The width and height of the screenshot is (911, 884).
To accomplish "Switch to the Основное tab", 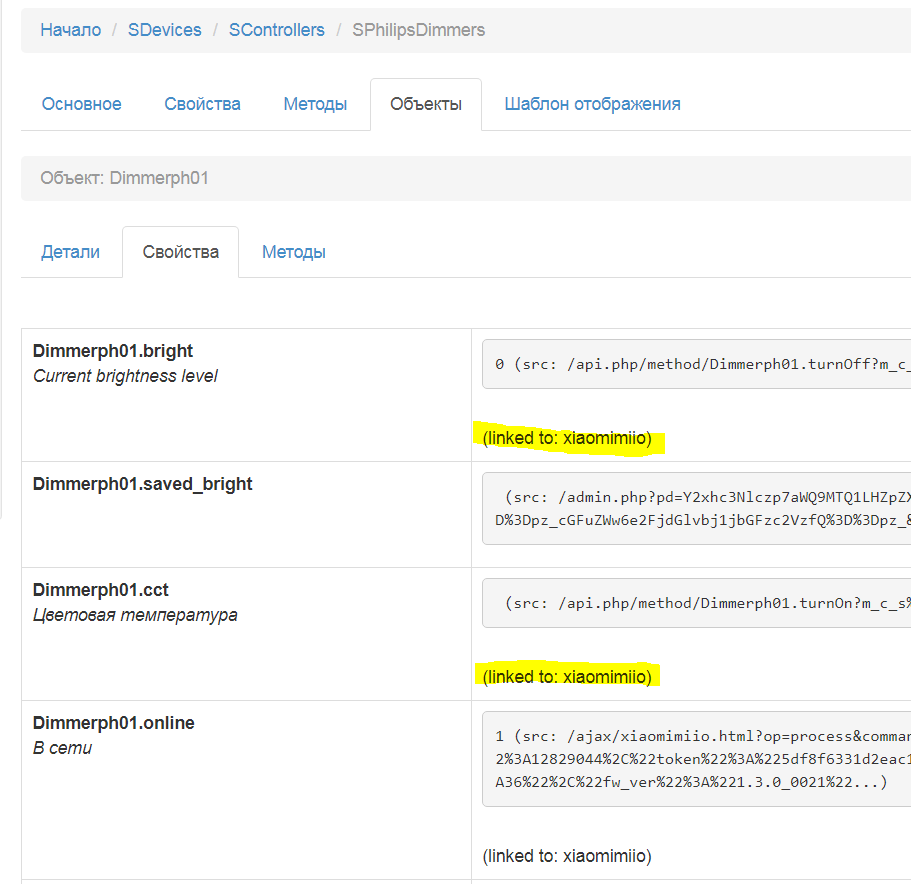I will click(81, 104).
